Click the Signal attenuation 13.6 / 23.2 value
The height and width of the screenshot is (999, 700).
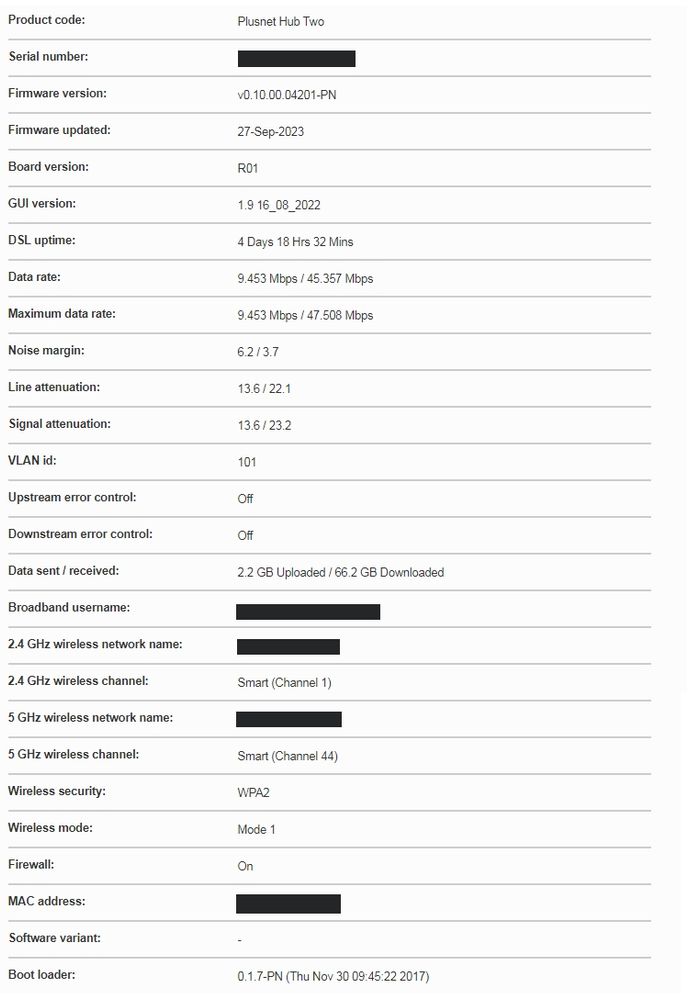point(263,425)
